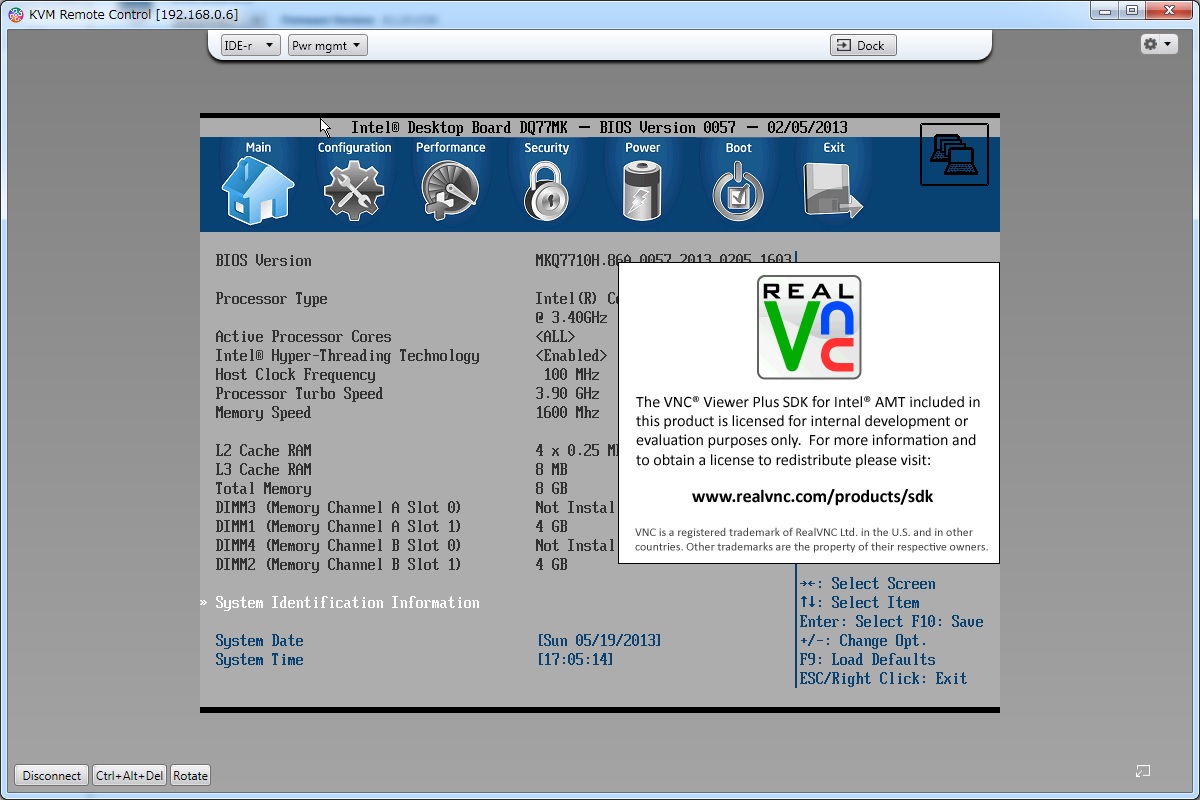
Task: Click the Total Memory label
Action: pyautogui.click(x=263, y=488)
